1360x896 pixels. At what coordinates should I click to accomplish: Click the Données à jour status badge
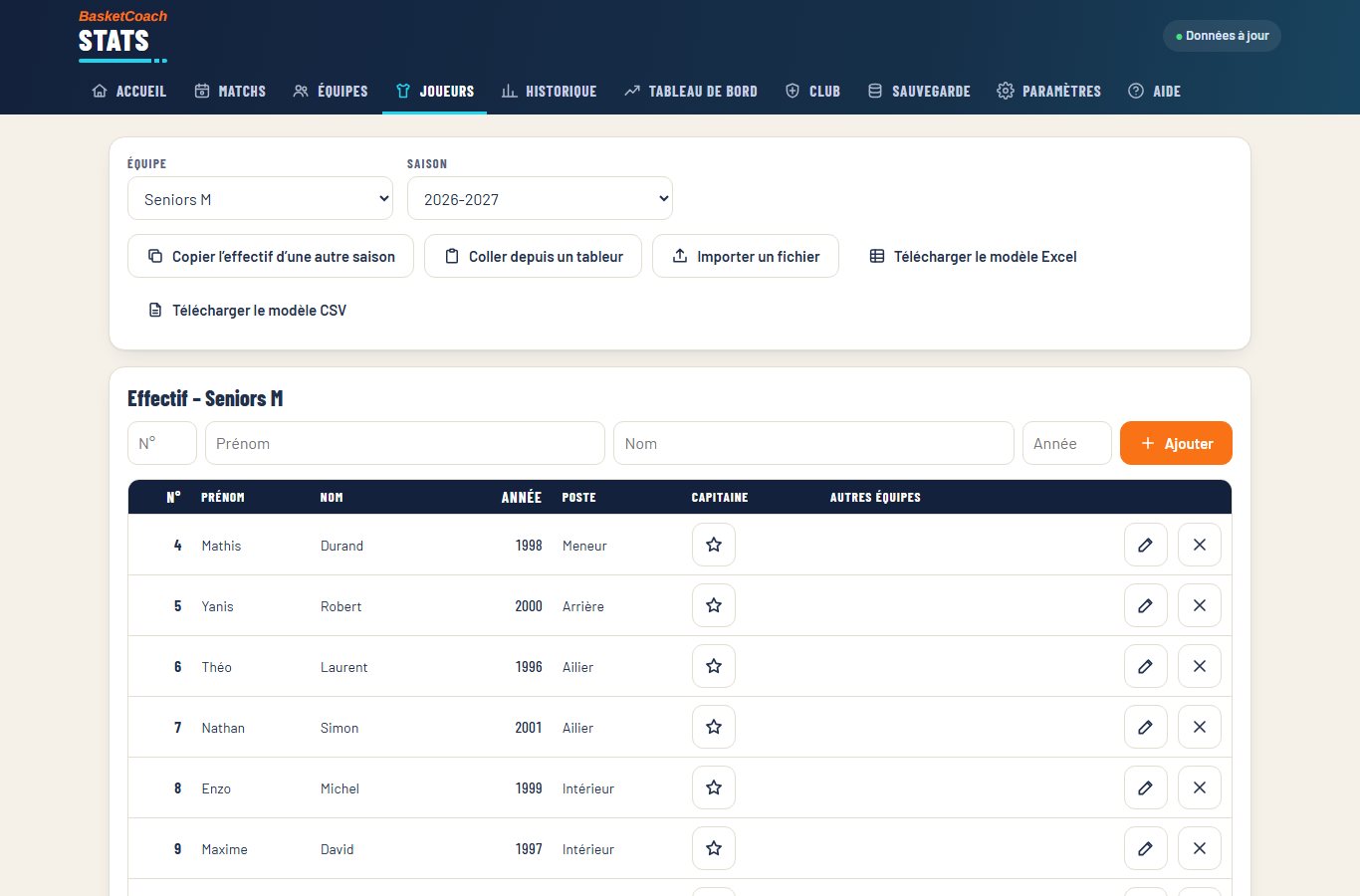tap(1222, 36)
